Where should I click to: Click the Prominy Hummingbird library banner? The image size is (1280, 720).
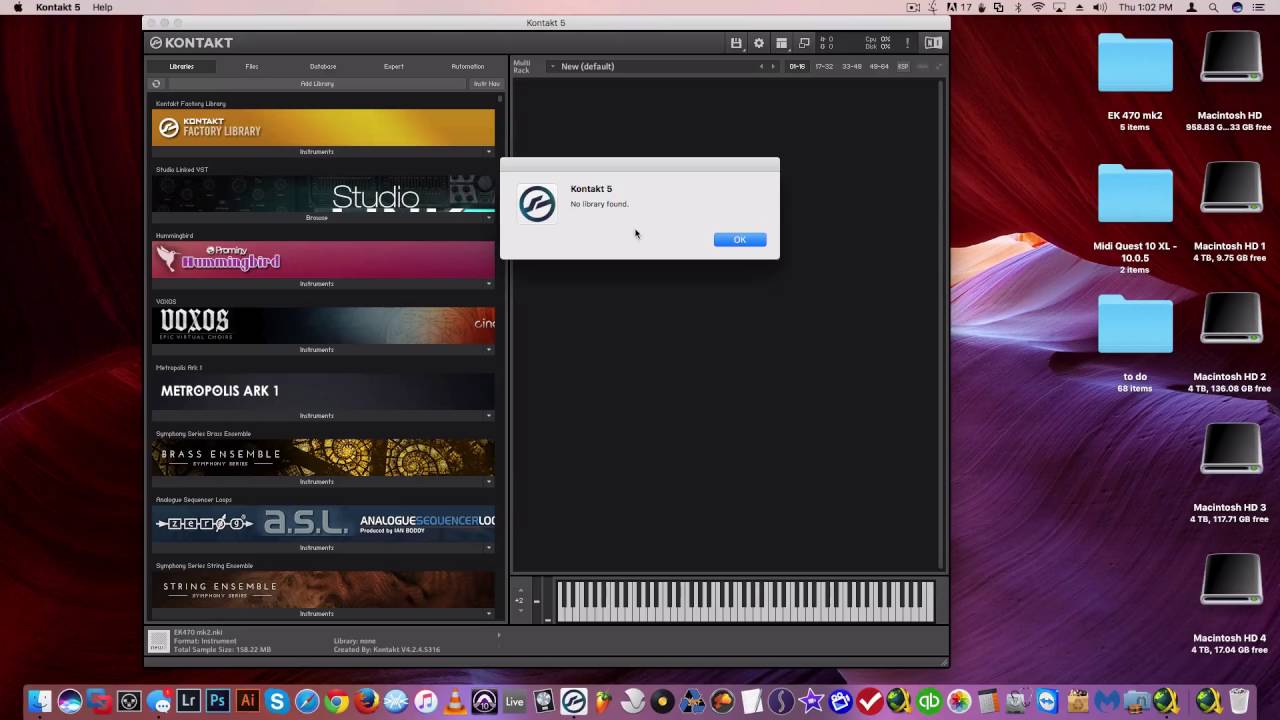[x=323, y=260]
